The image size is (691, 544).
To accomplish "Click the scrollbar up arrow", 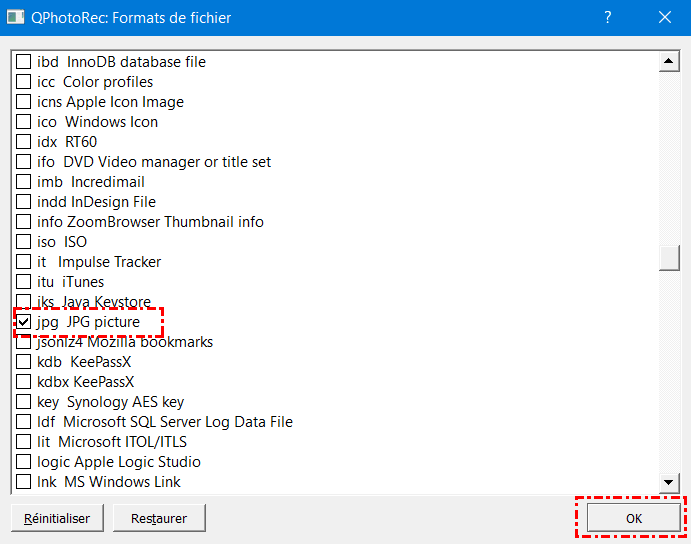I will [x=670, y=62].
